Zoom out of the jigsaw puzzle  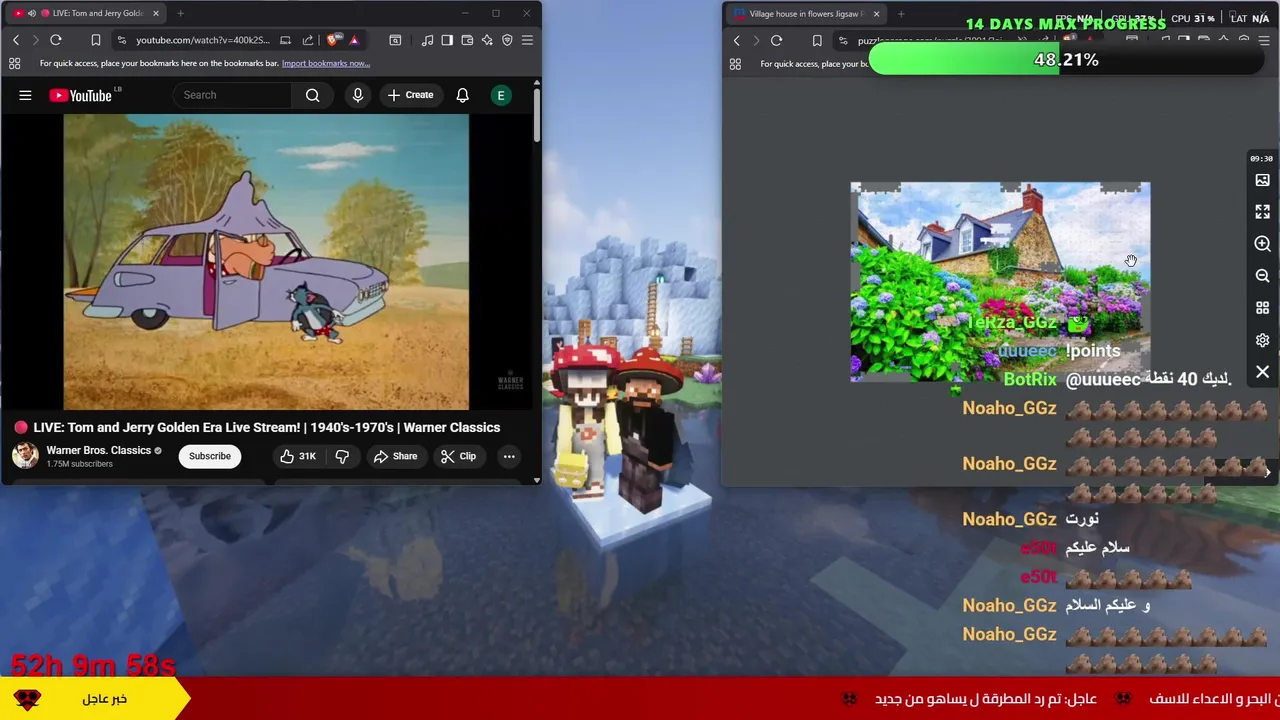tap(1262, 276)
